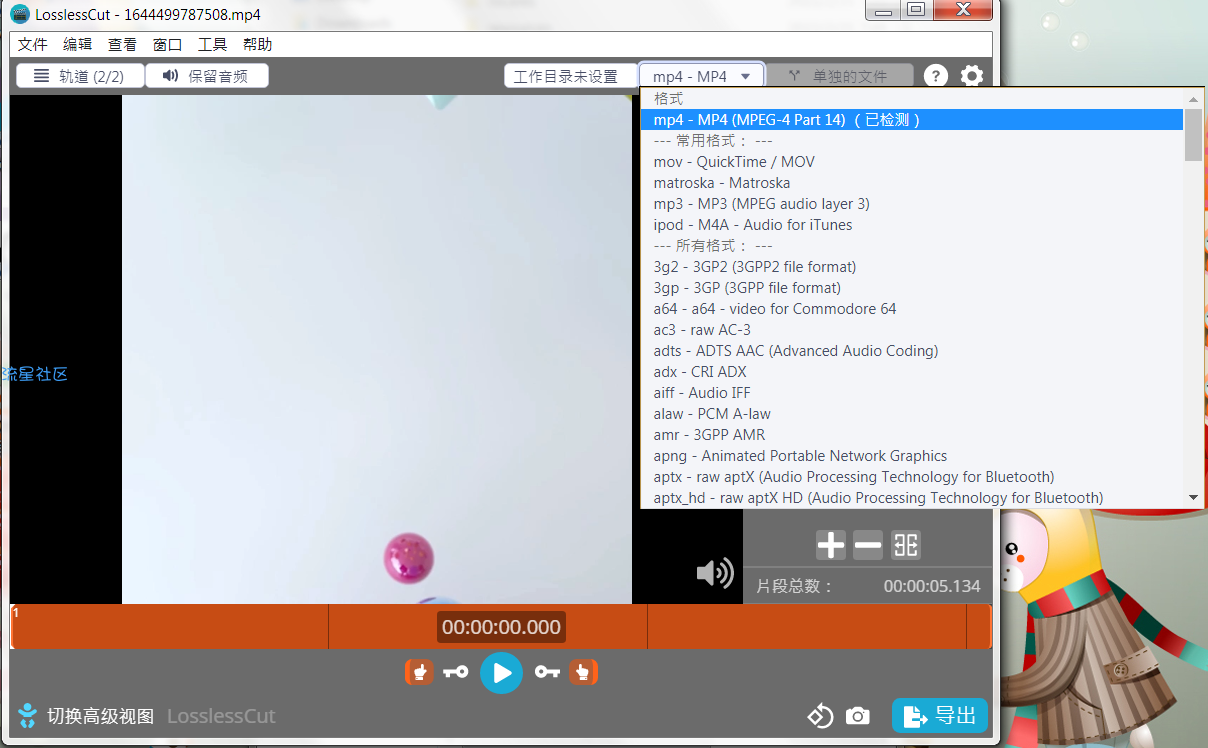Open the 窗口 menu
The image size is (1208, 748).
coord(168,44)
